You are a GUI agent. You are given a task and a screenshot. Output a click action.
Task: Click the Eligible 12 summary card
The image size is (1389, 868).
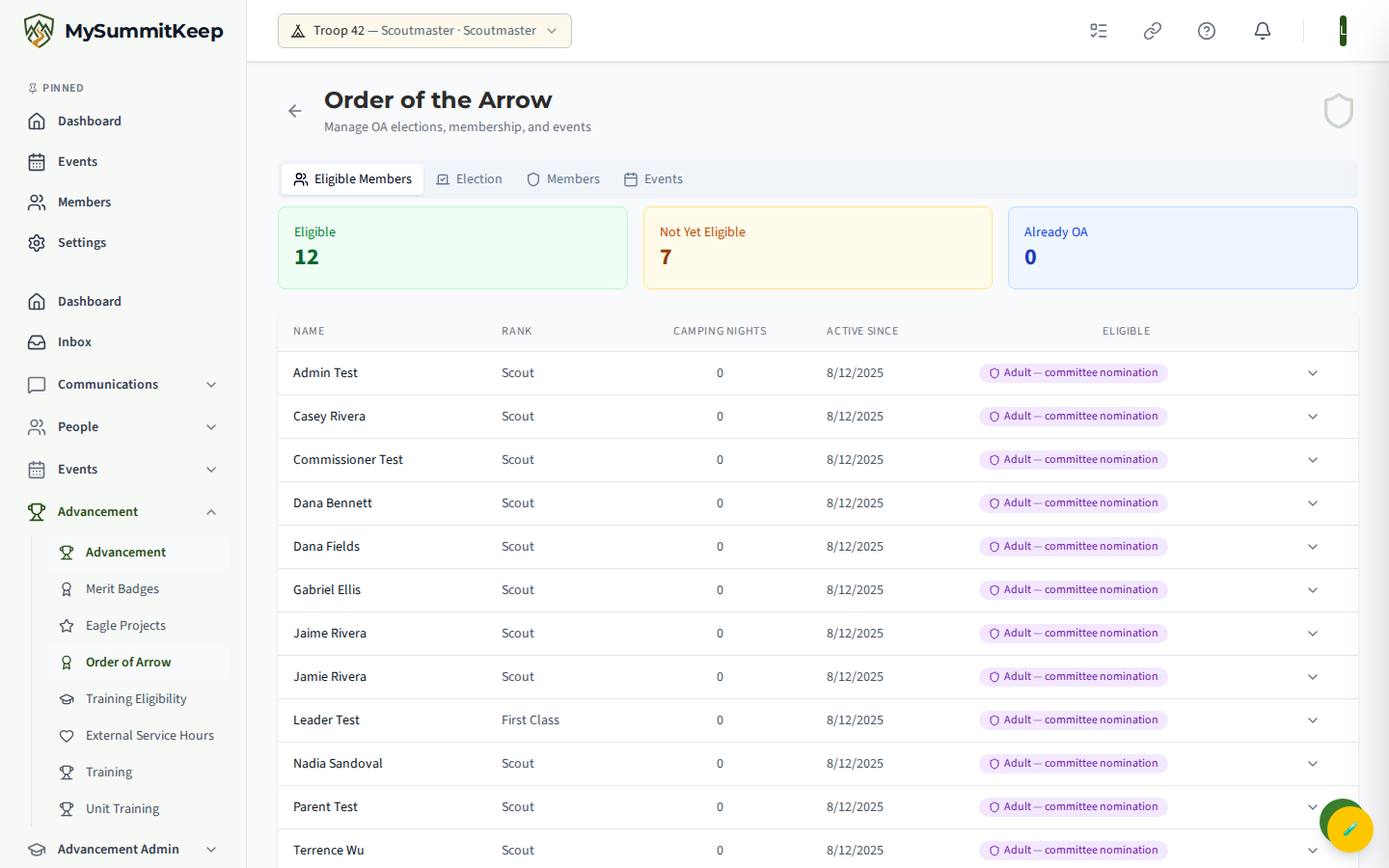pos(452,248)
